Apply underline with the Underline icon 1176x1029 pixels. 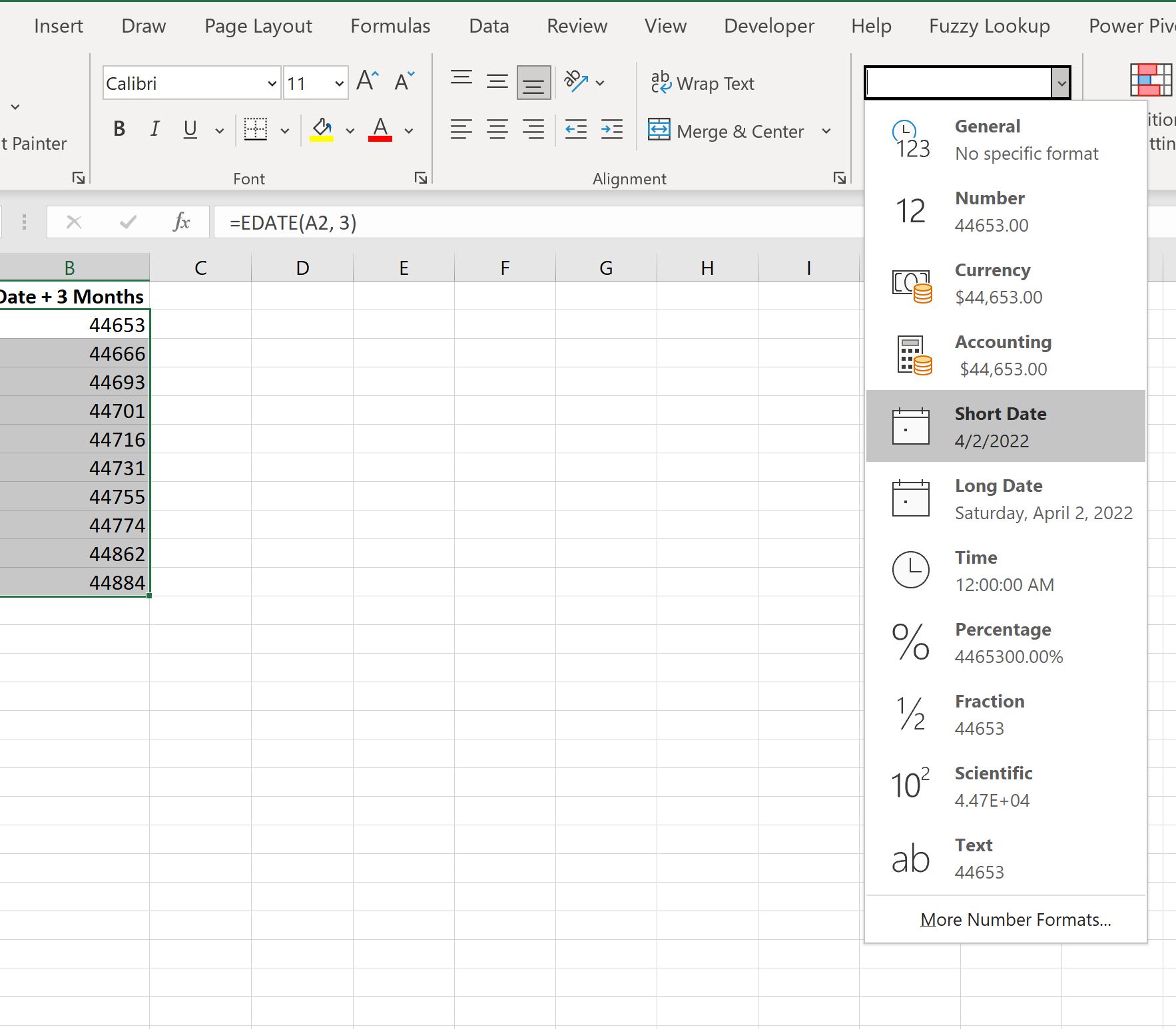tap(190, 129)
